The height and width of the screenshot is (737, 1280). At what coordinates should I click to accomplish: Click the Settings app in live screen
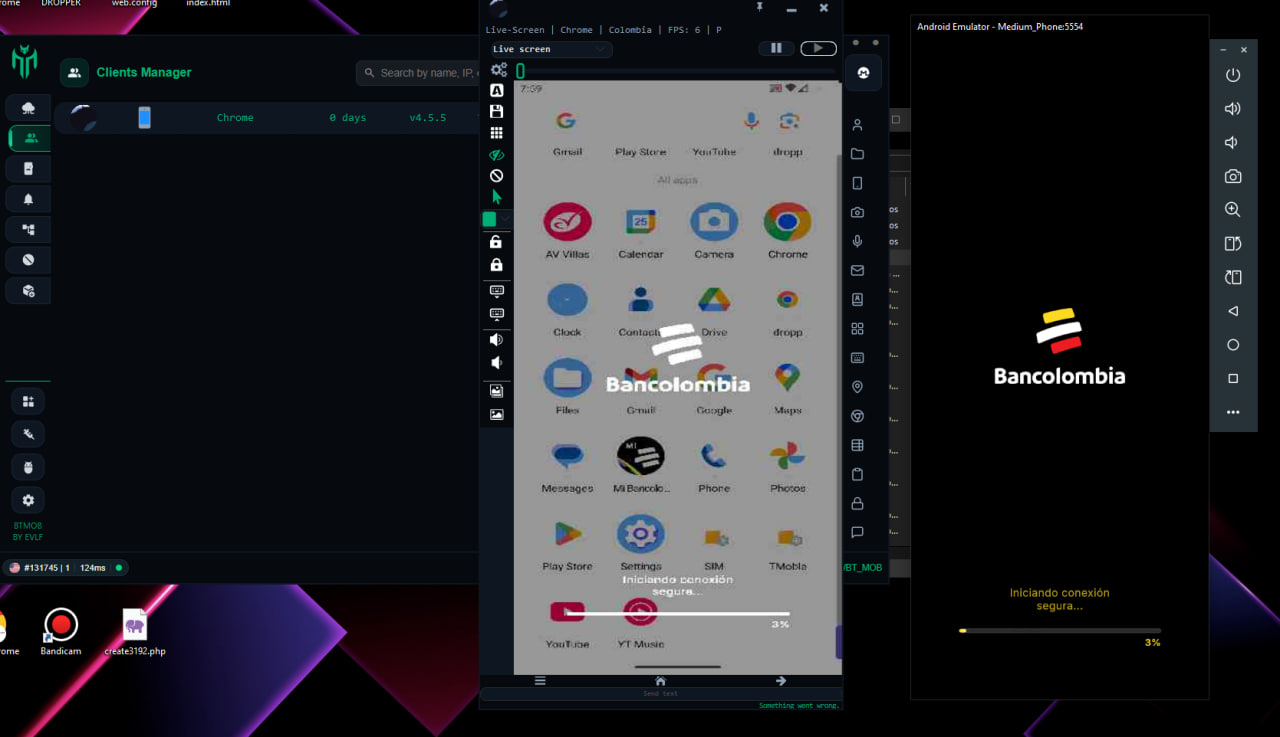tap(641, 543)
